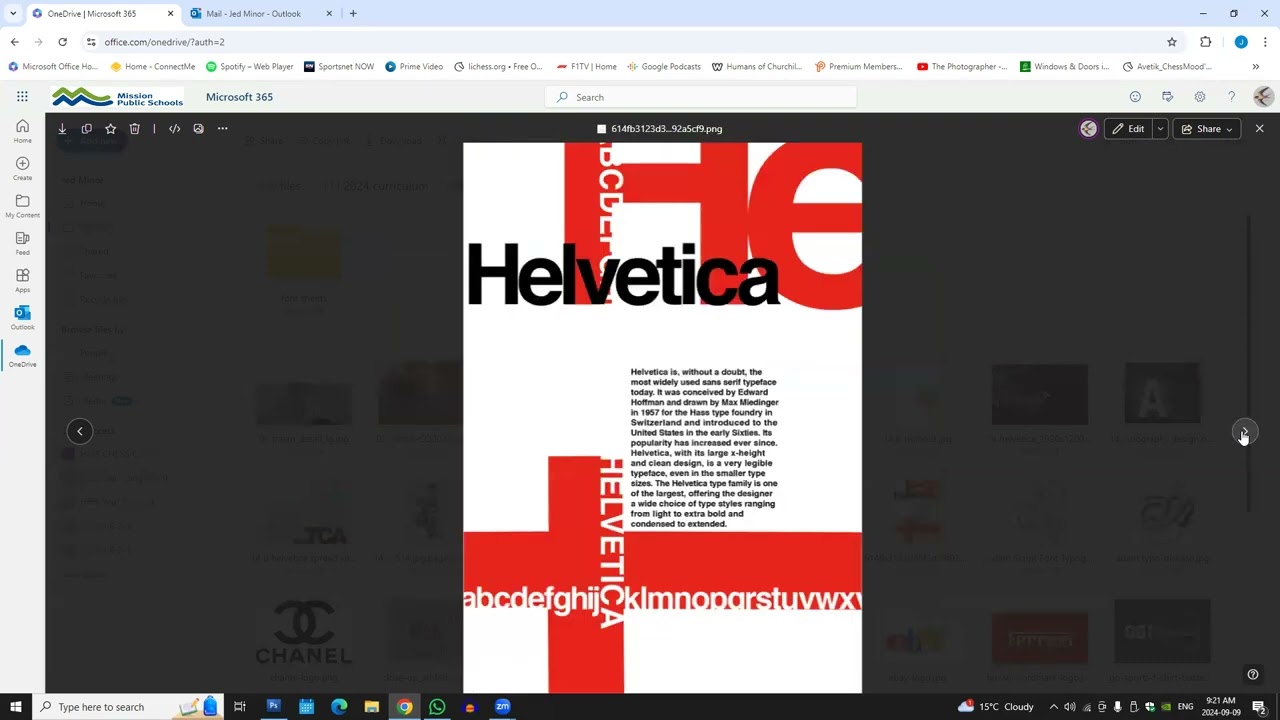Click the embed code icon
This screenshot has width=1280, height=720.
[x=174, y=129]
